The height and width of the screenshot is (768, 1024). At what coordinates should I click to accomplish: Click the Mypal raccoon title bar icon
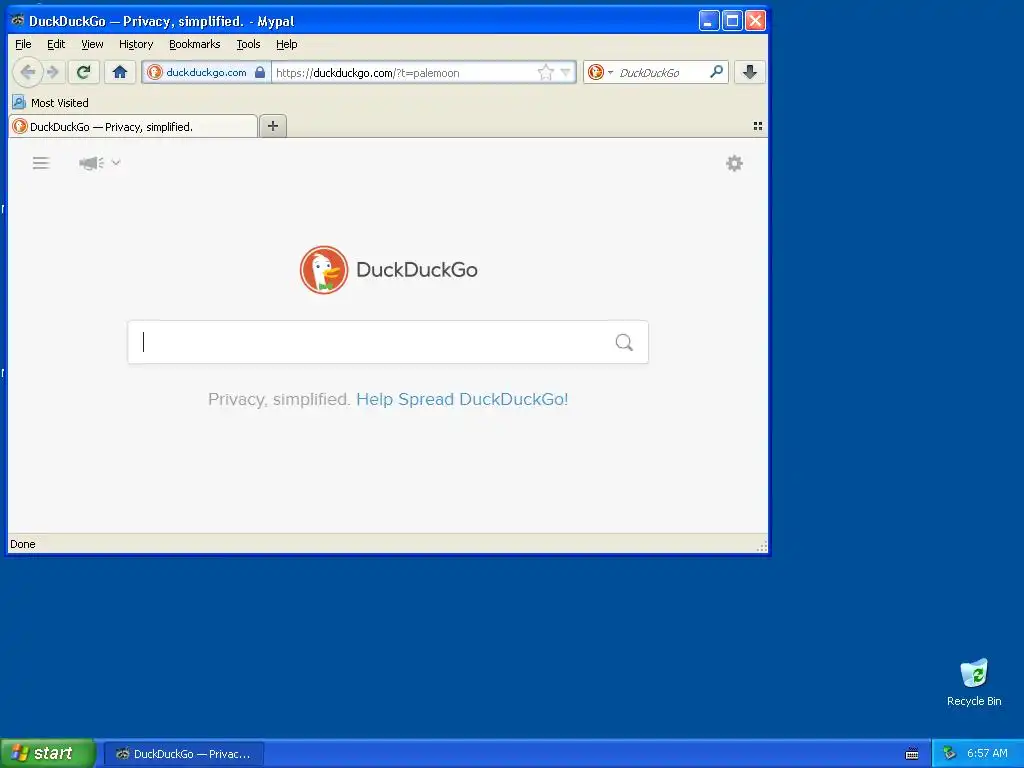18,20
